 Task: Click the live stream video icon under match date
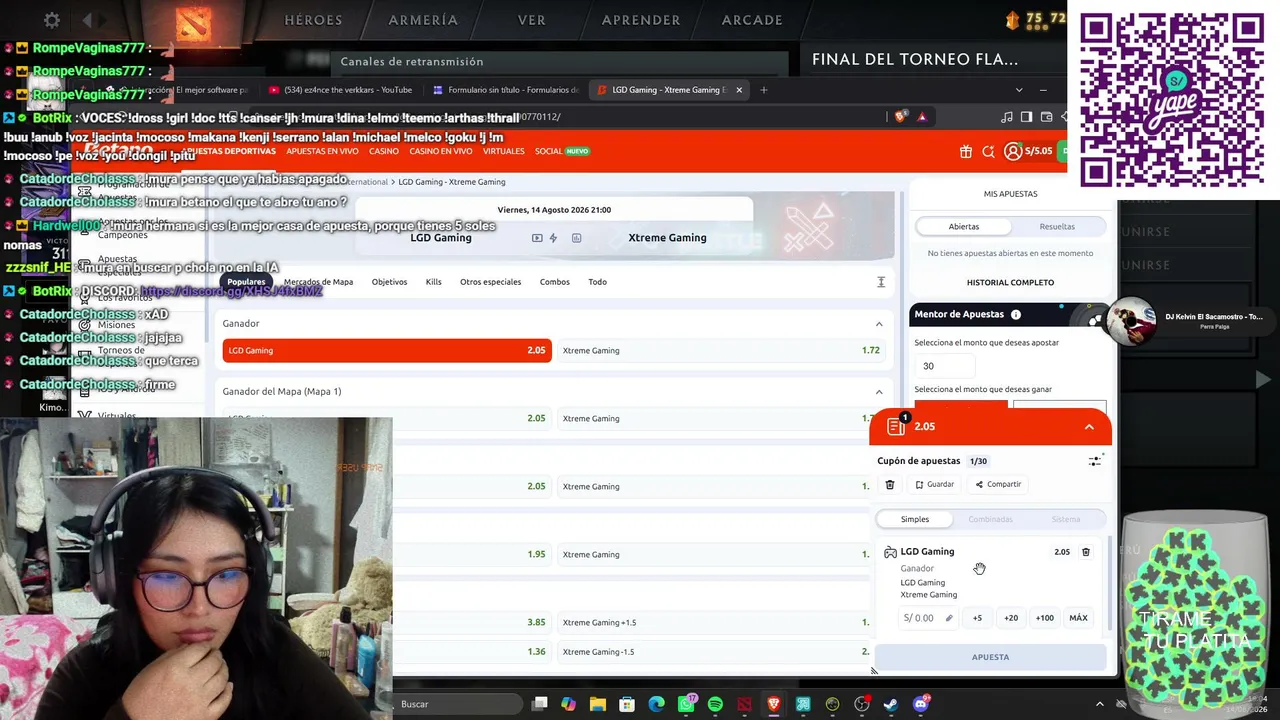538,238
